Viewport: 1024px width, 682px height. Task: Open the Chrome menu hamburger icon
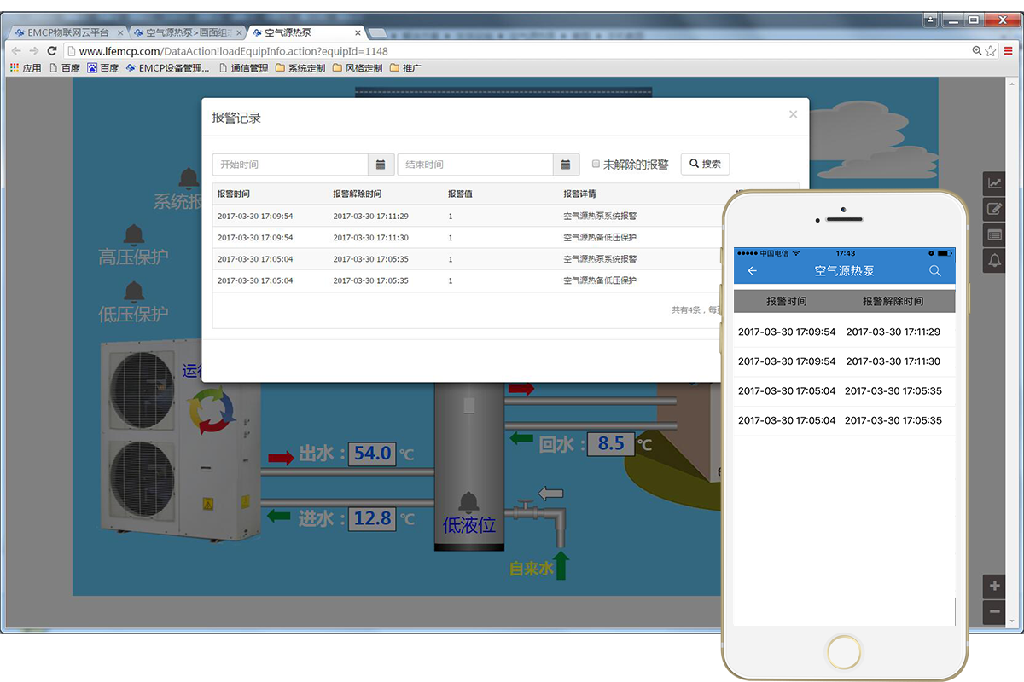pyautogui.click(x=1008, y=51)
